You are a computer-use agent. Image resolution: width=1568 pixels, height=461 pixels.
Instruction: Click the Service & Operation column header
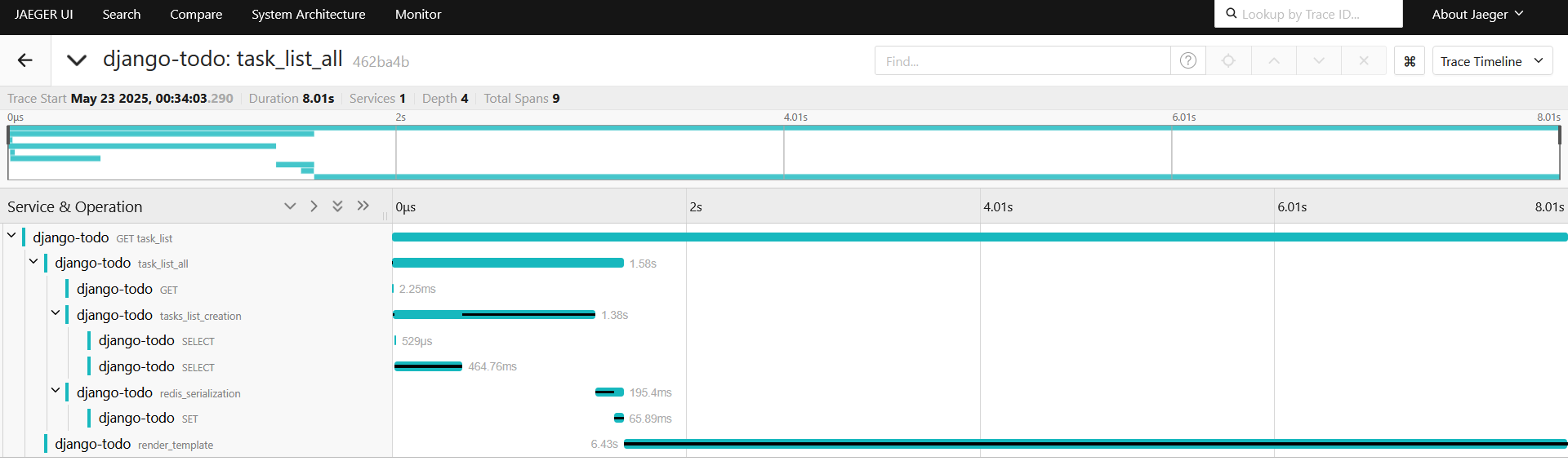[75, 206]
